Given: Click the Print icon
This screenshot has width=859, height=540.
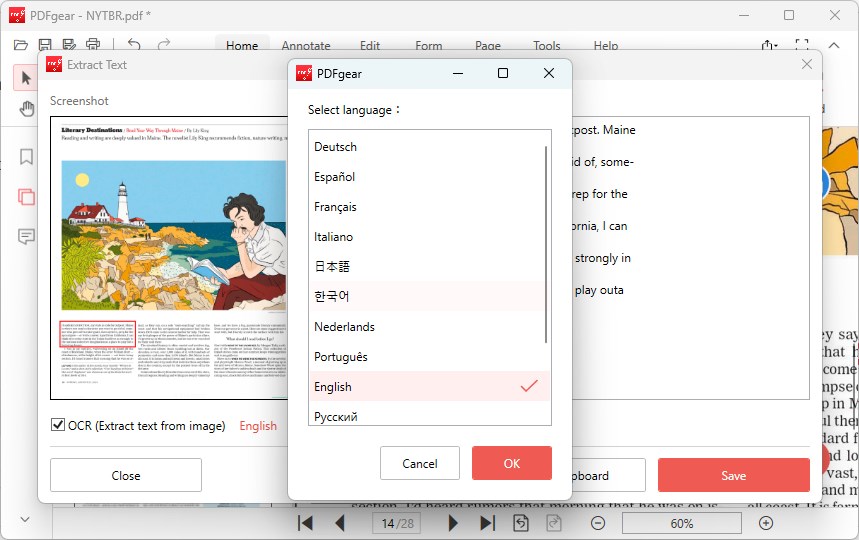Looking at the screenshot, I should [x=93, y=44].
